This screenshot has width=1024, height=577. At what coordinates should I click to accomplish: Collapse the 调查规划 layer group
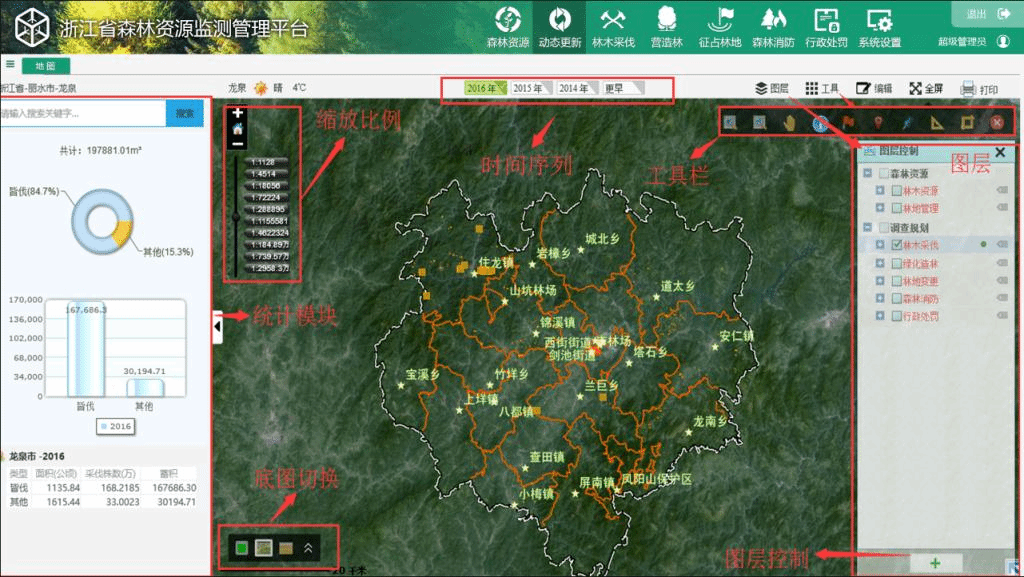pos(866,227)
